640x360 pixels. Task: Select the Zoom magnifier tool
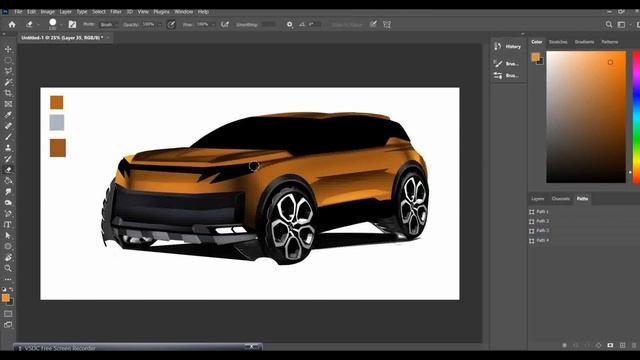[x=8, y=268]
